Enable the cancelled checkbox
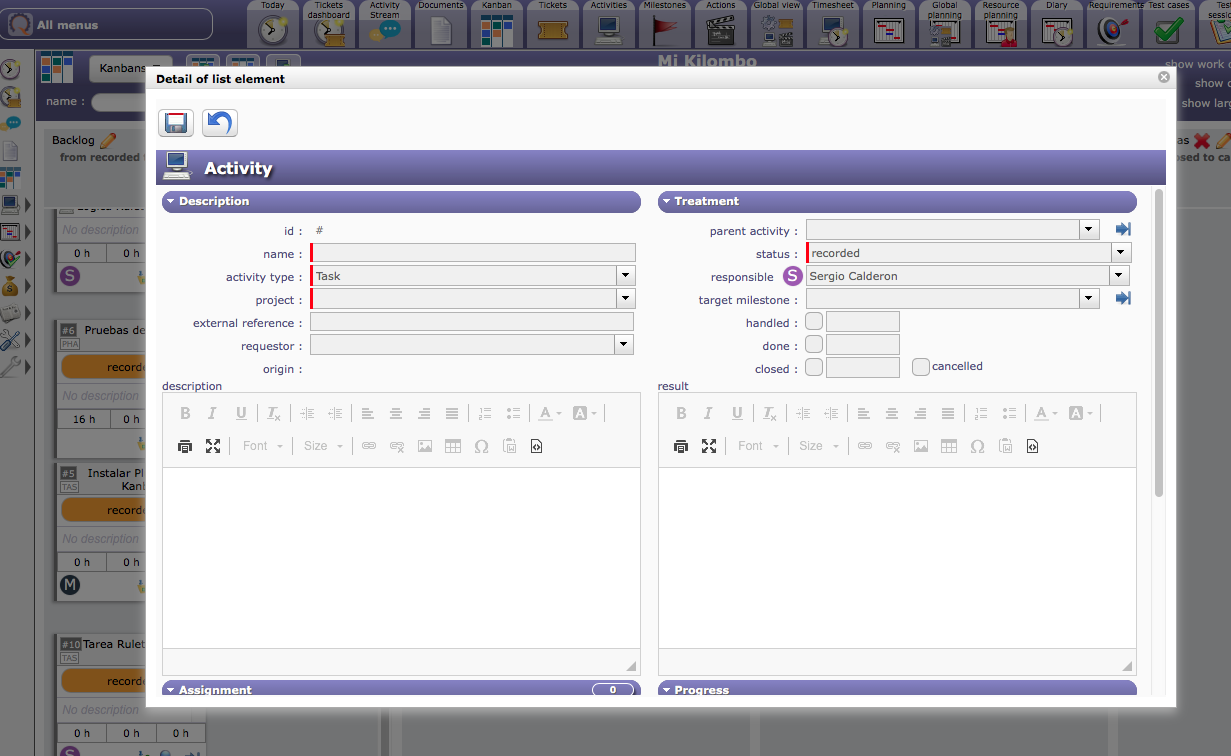 point(921,367)
